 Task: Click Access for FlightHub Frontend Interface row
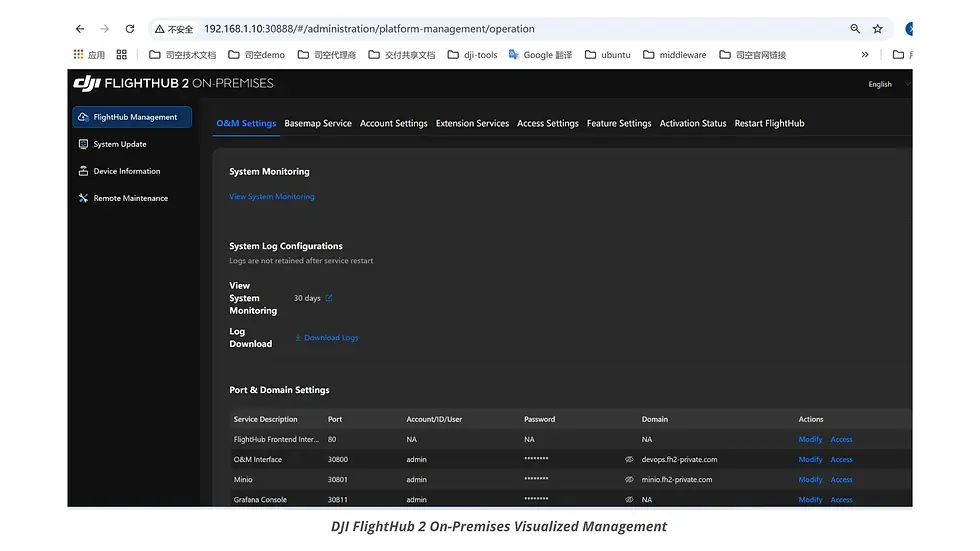coord(841,439)
